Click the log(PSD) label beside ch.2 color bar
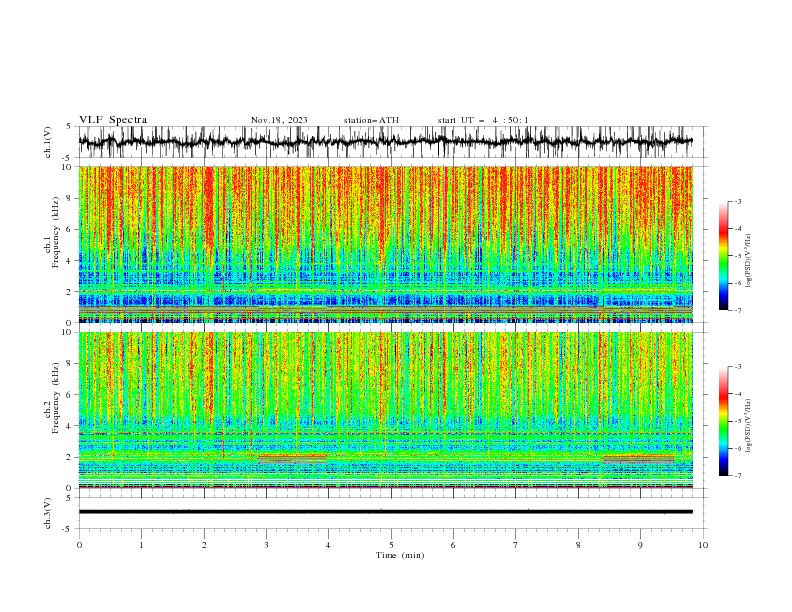 [748, 426]
